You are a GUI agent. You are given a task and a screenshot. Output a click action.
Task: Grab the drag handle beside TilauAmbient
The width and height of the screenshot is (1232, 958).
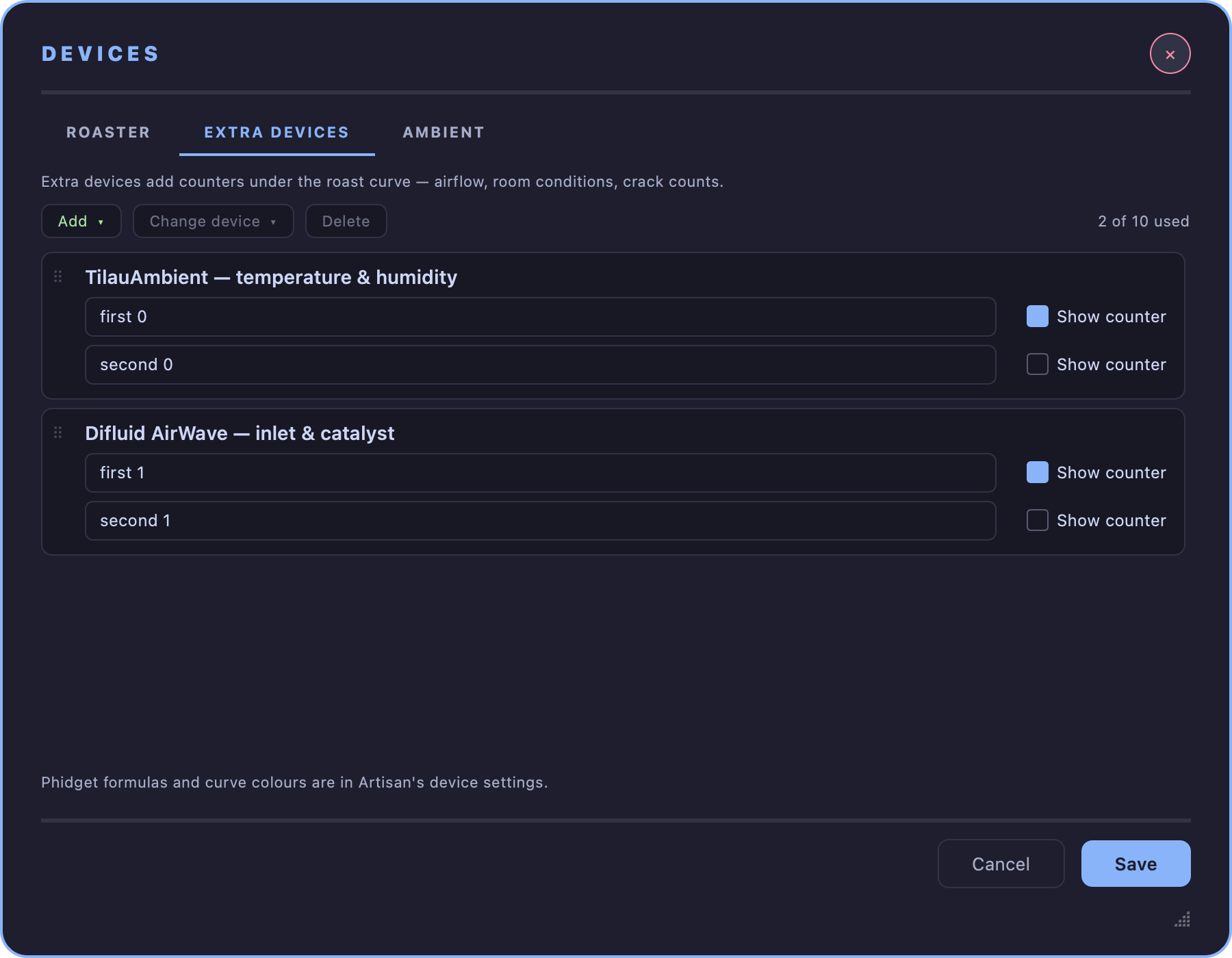point(58,276)
